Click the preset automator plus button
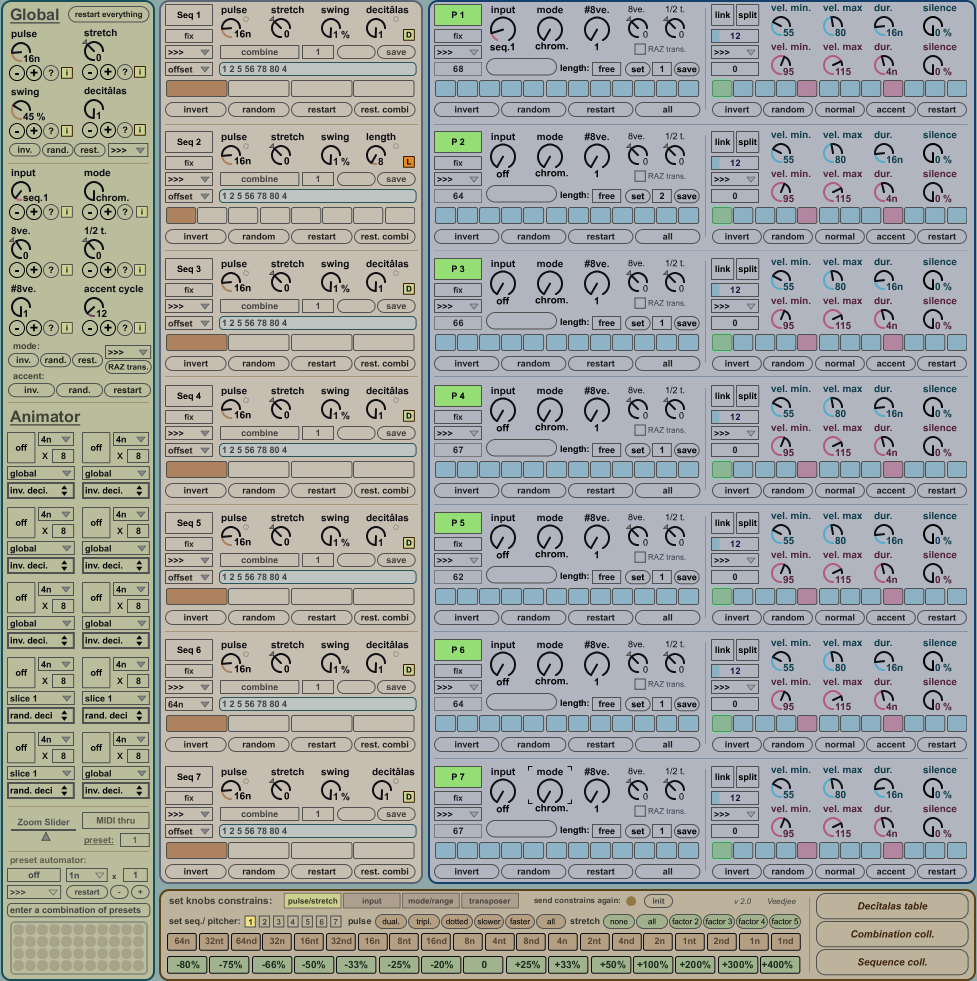Viewport: 977px width, 981px height. click(140, 892)
